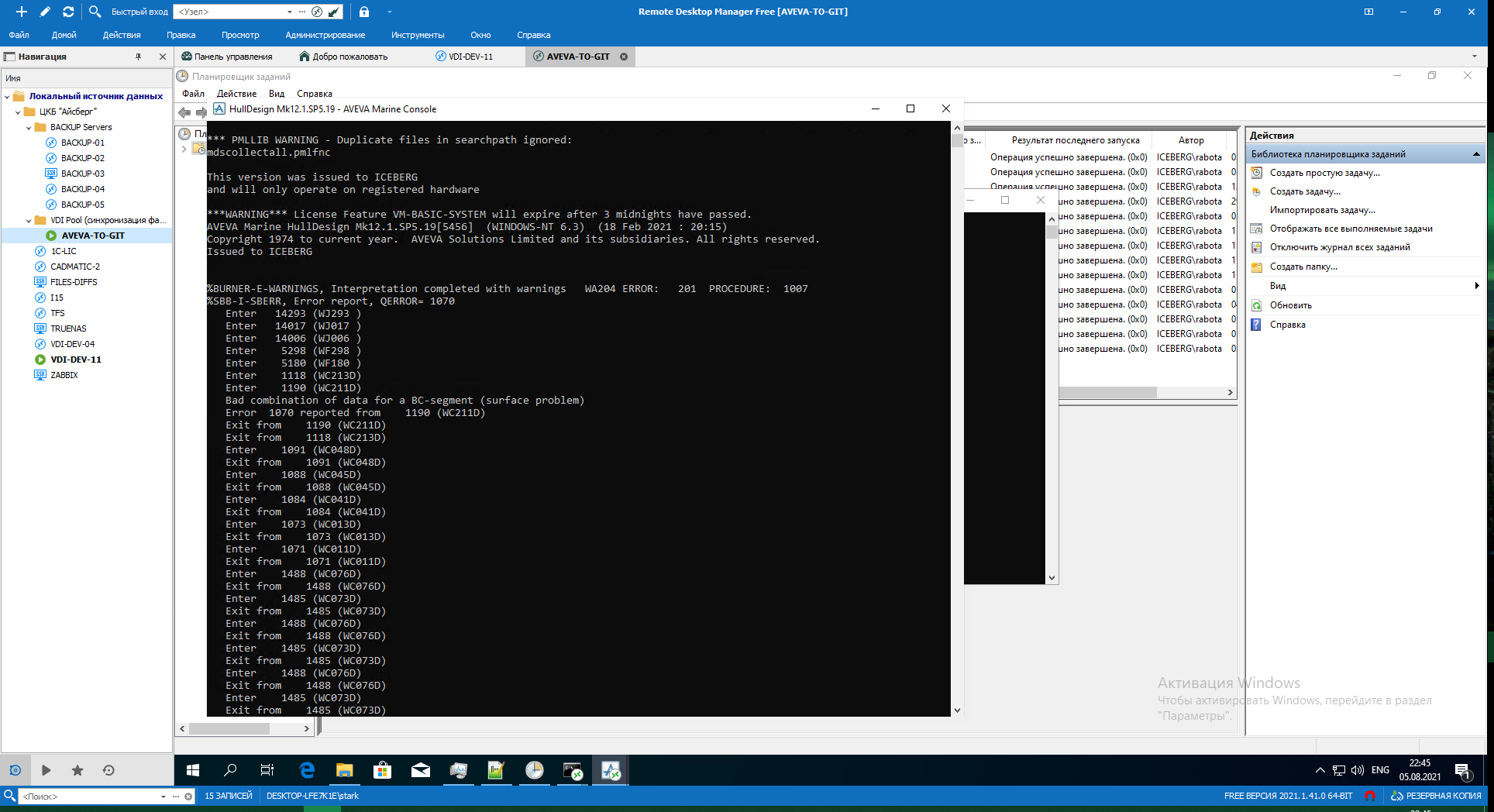This screenshot has height=812, width=1494.
Task: Click the recent history icon at panel bottom
Action: coord(108,770)
